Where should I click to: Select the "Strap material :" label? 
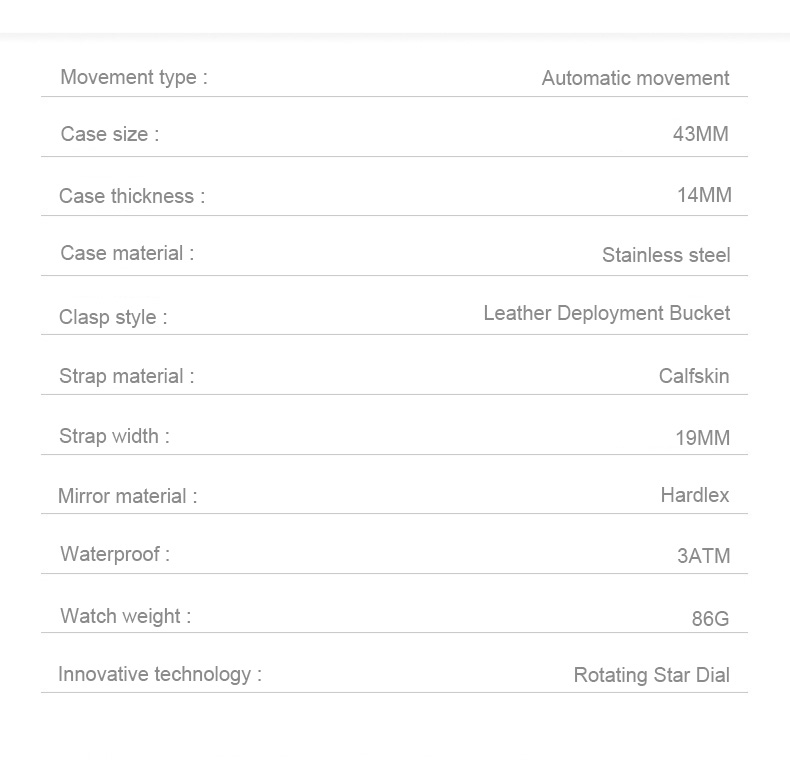(127, 376)
